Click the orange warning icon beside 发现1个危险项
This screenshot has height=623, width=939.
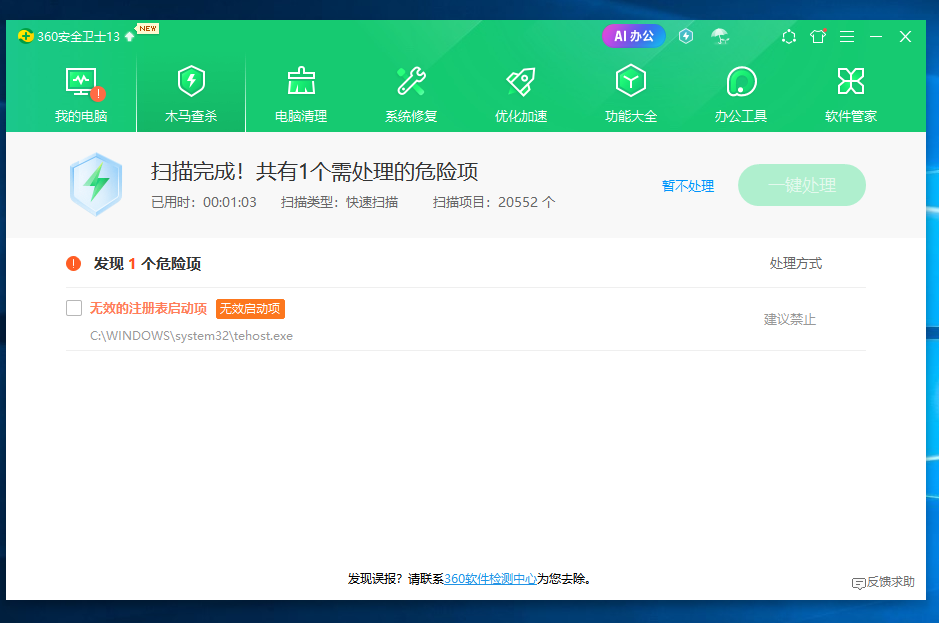(74, 264)
